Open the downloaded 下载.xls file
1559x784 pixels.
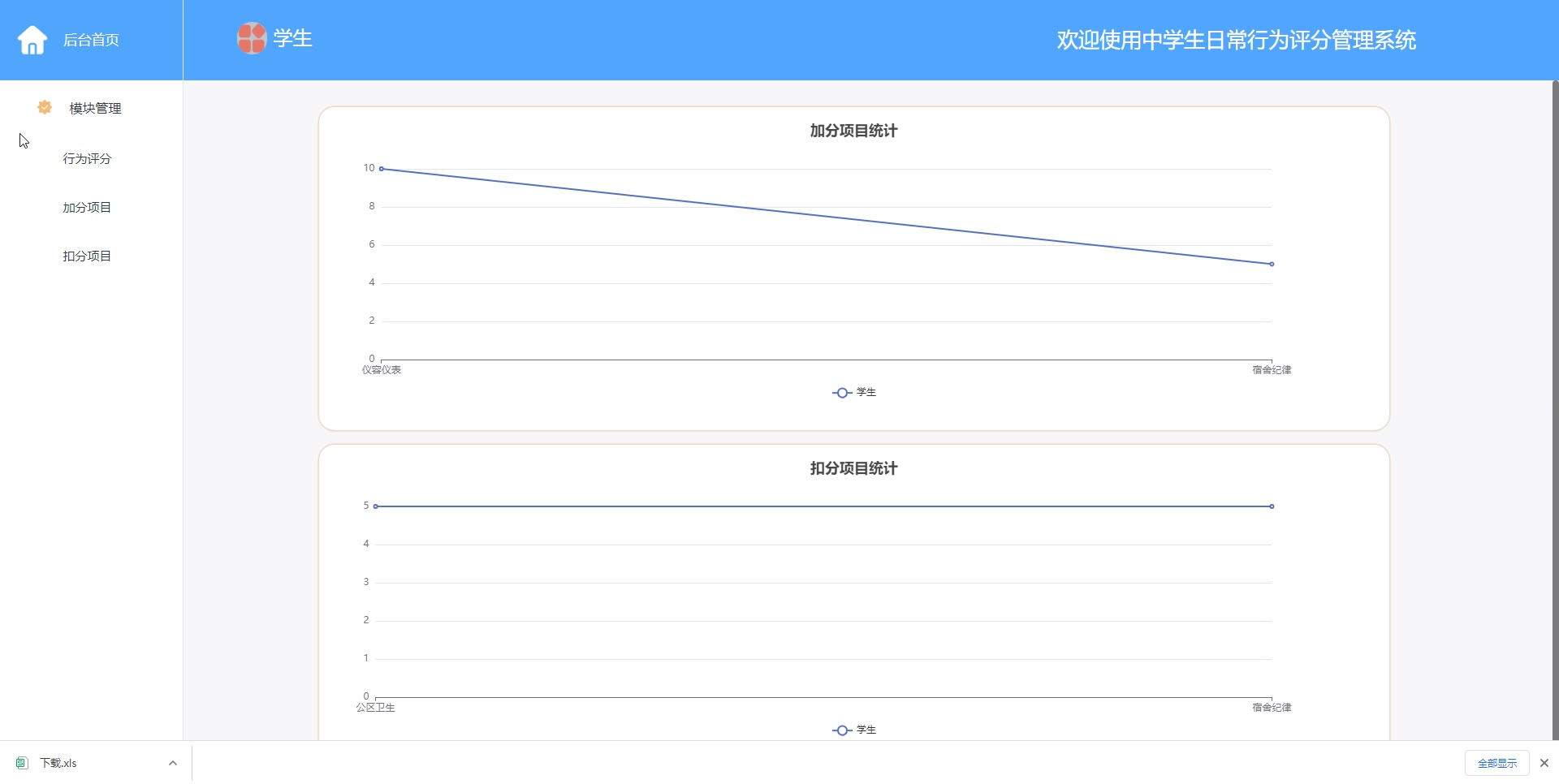click(58, 763)
